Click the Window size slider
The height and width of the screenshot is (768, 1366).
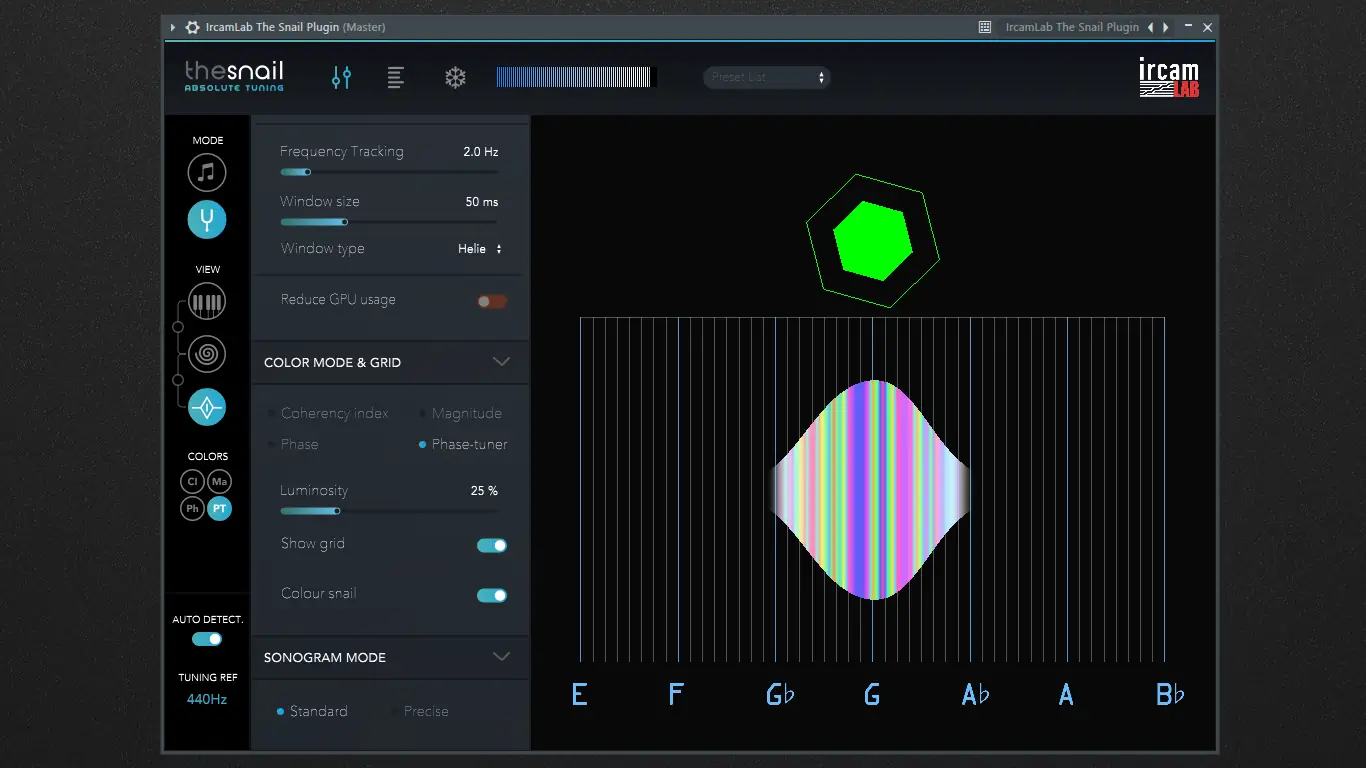click(389, 222)
